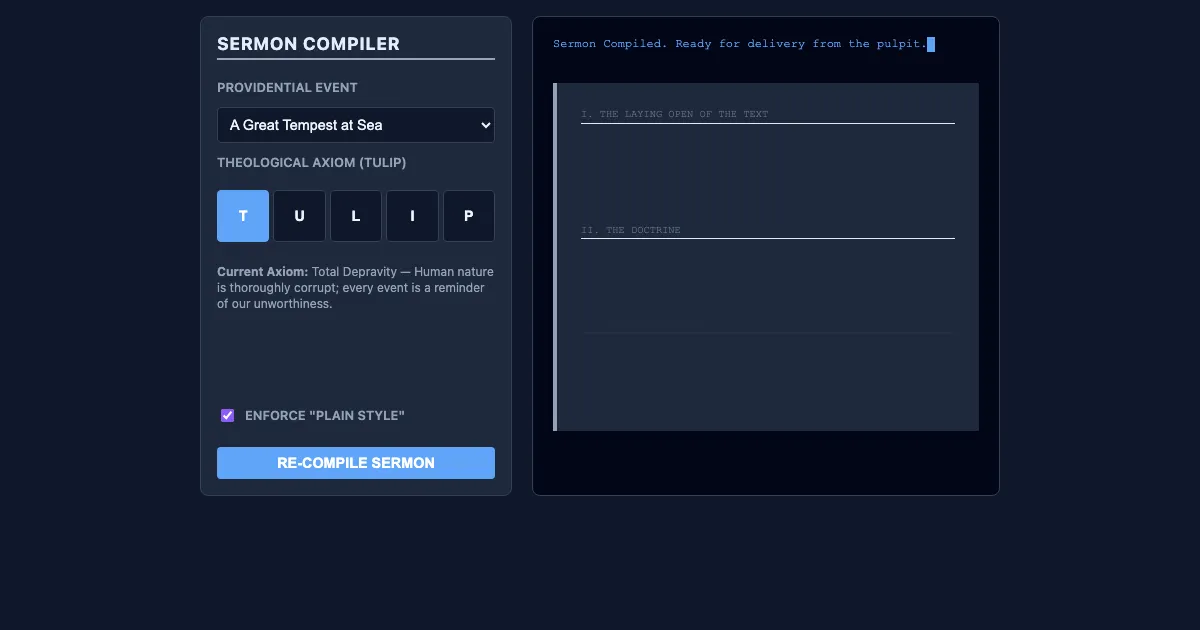Select the U axiom button
This screenshot has width=1200, height=630.
pyautogui.click(x=299, y=216)
